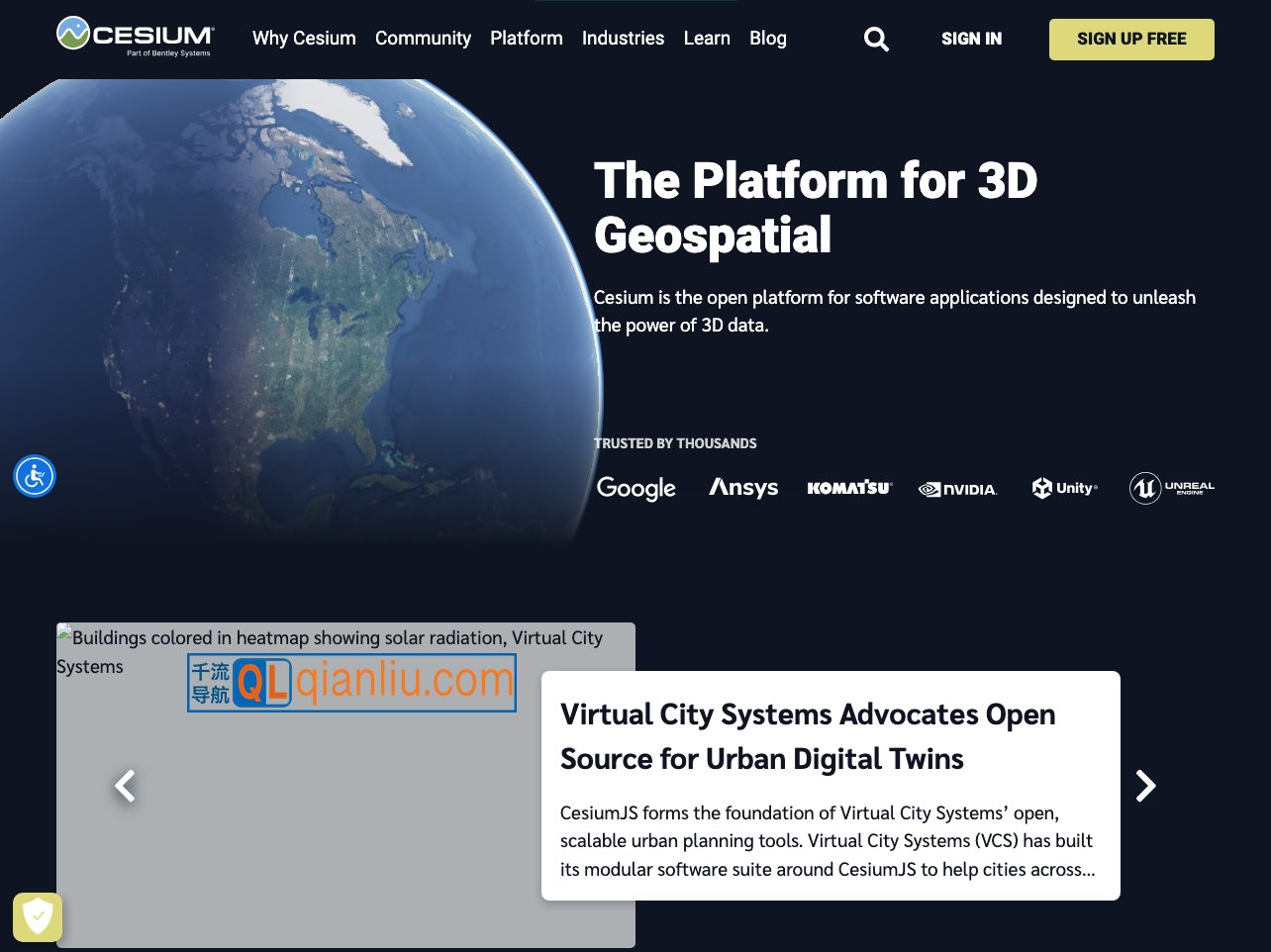The height and width of the screenshot is (952, 1271).
Task: Open the search magnifier icon
Action: point(876,40)
